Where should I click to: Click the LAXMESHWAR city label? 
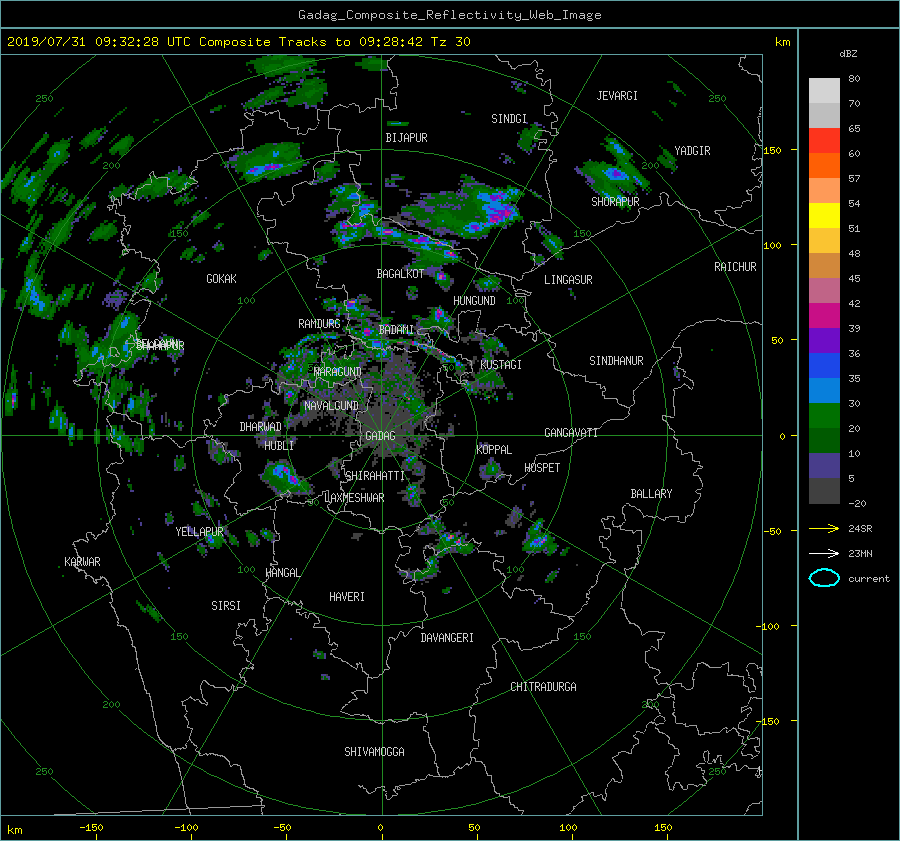pyautogui.click(x=354, y=498)
